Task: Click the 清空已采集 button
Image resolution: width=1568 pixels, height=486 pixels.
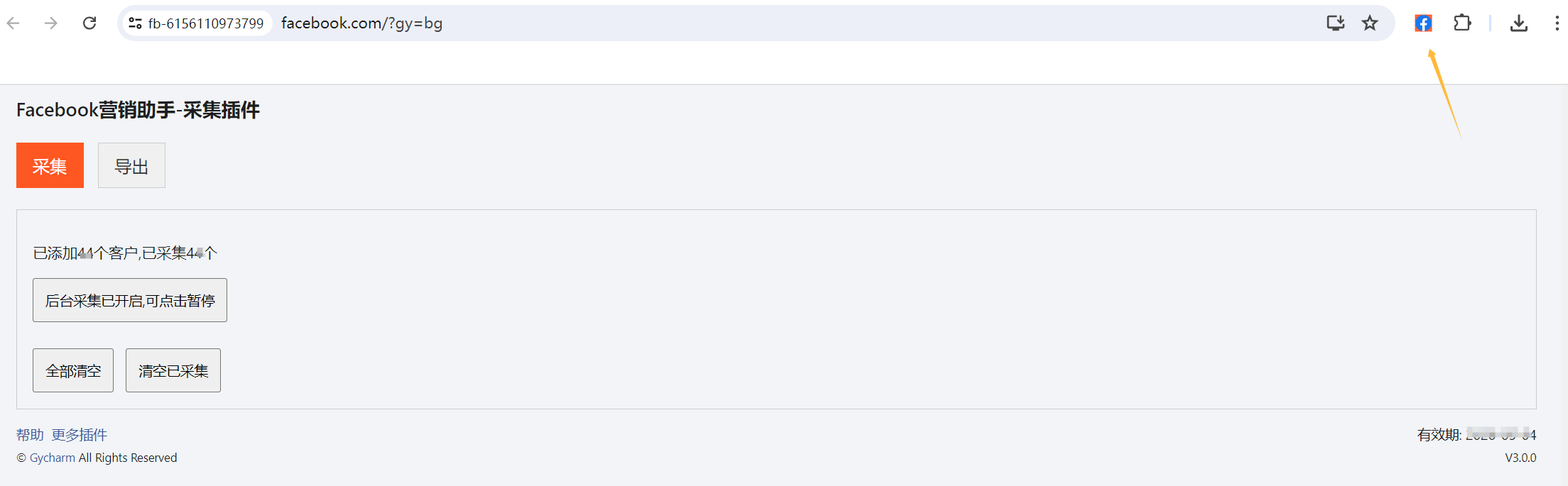Action: pos(173,370)
